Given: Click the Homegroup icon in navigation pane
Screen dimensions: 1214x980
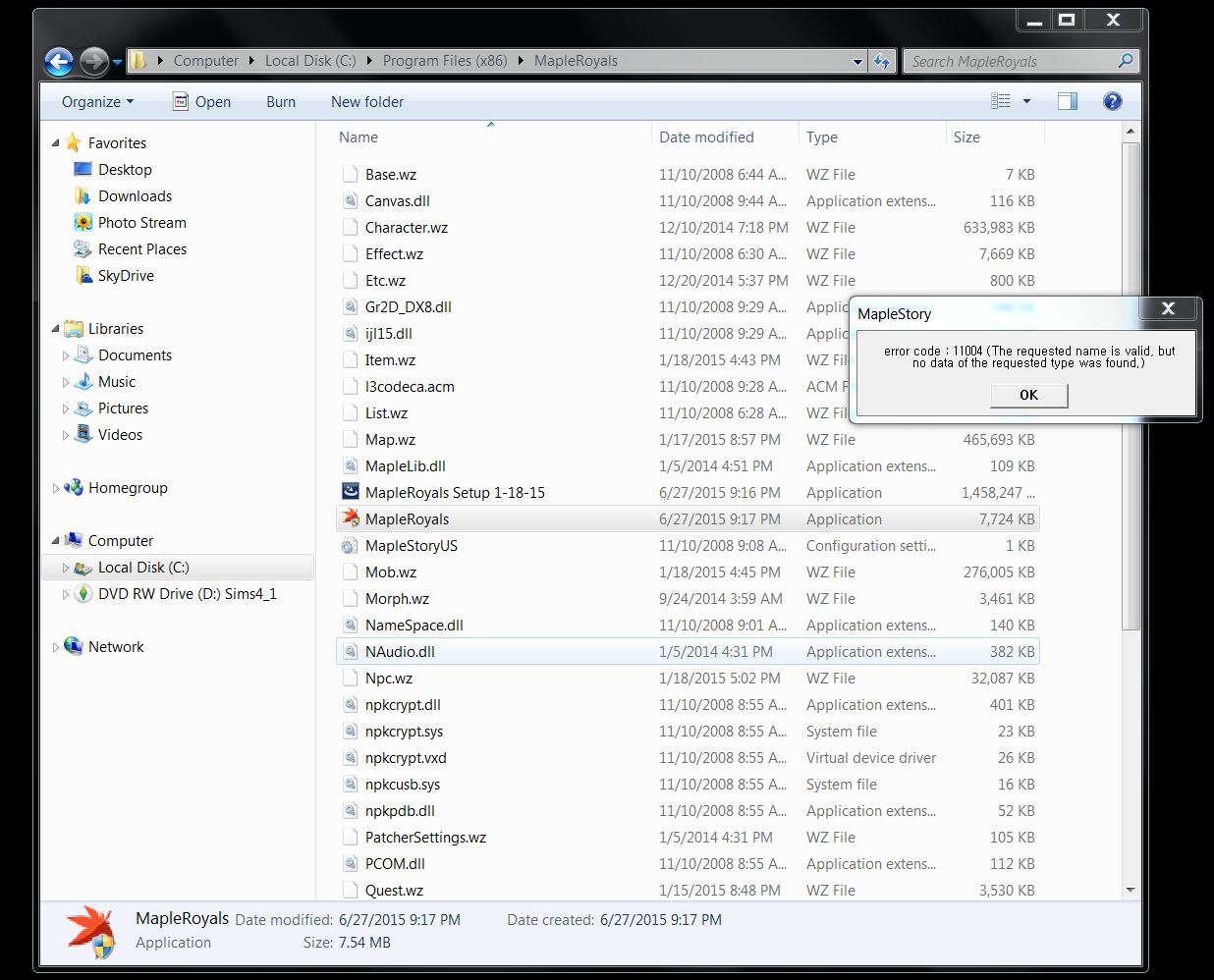Looking at the screenshot, I should pyautogui.click(x=74, y=488).
